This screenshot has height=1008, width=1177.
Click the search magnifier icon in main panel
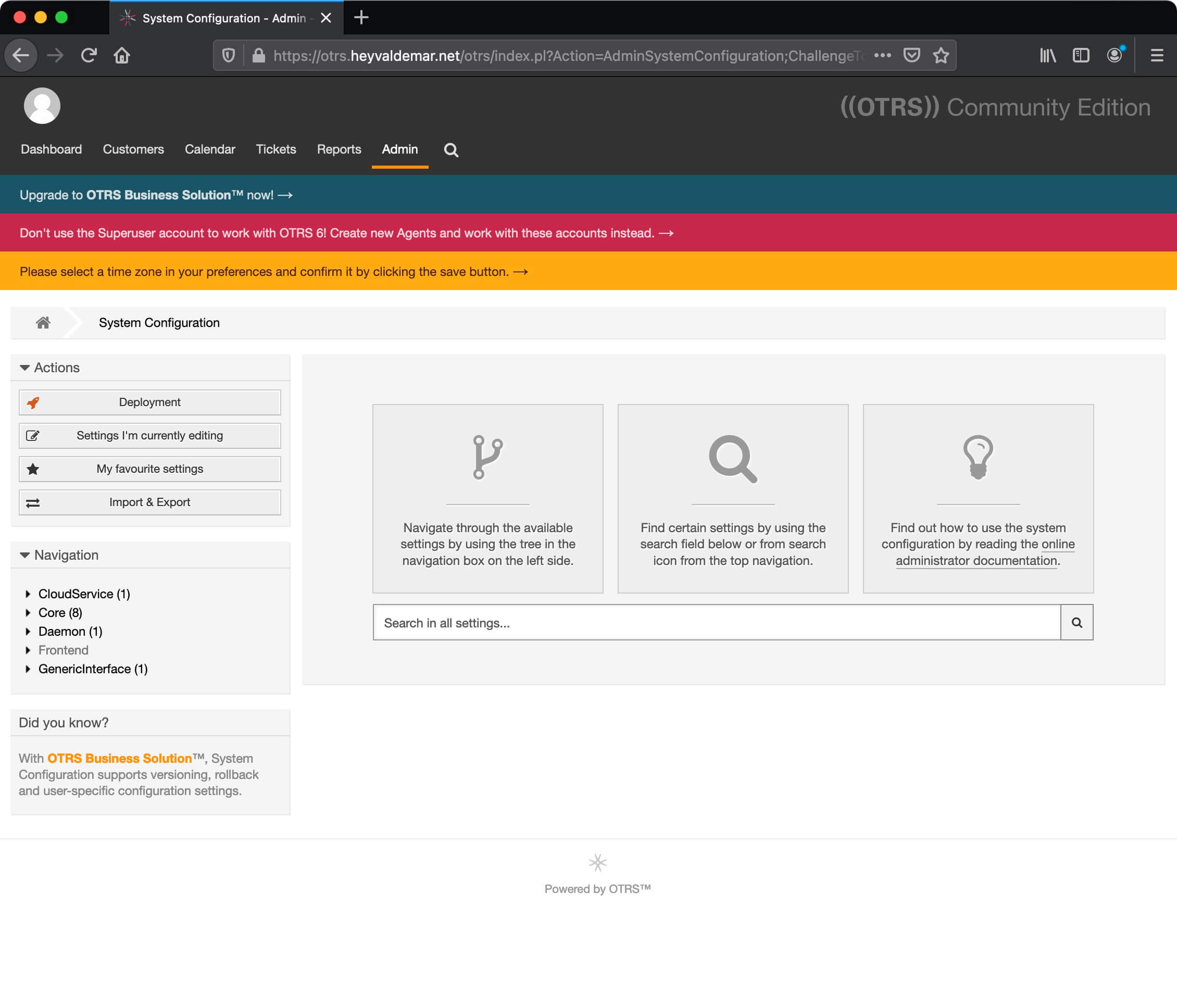coord(1078,623)
